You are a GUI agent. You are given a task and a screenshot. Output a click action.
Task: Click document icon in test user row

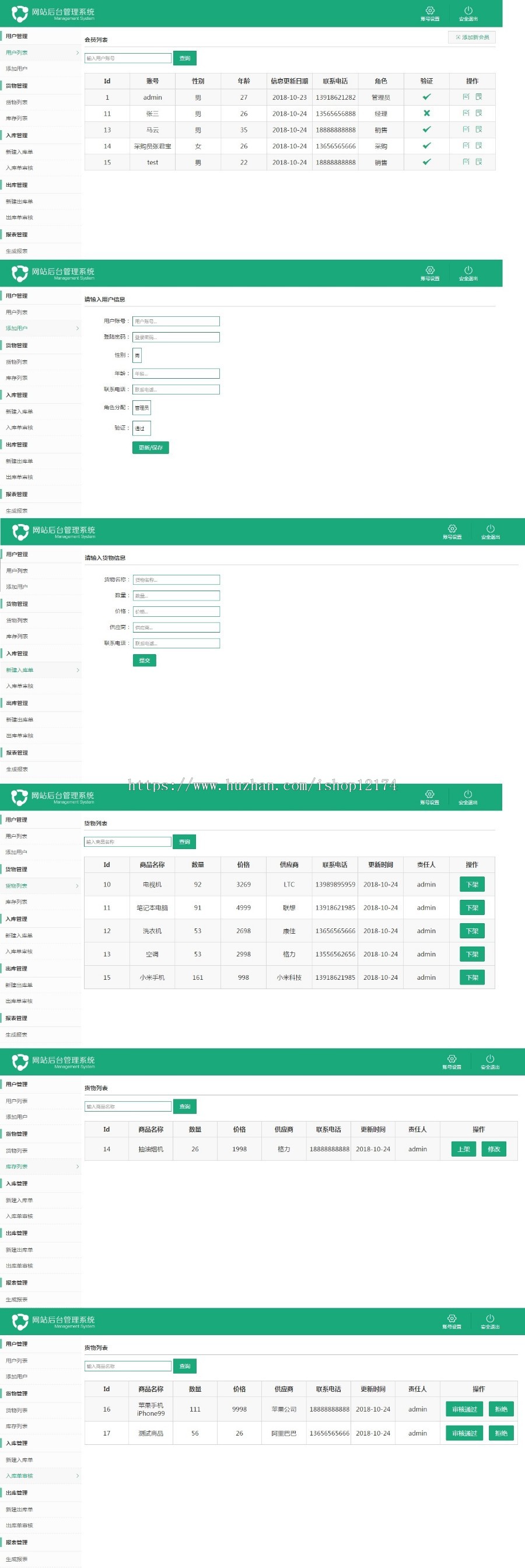click(x=479, y=162)
